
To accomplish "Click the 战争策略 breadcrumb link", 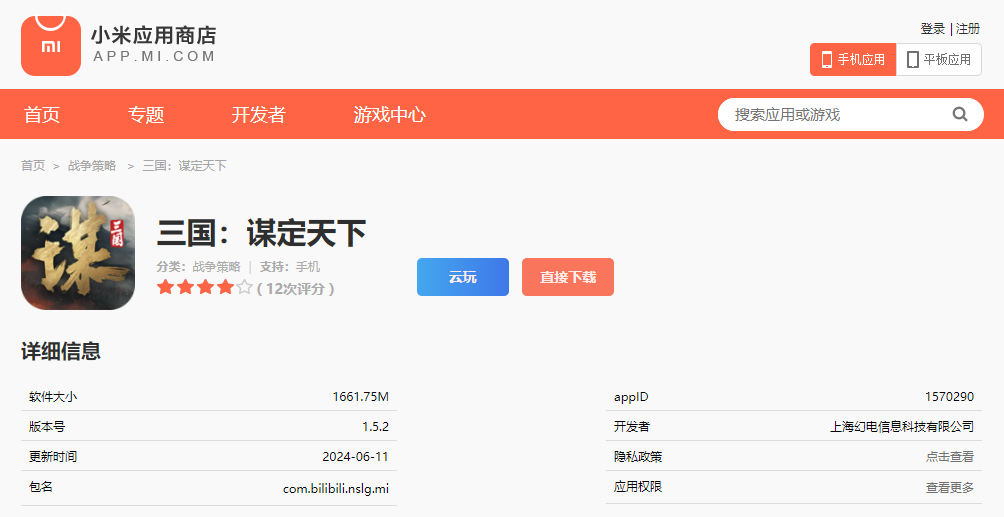I will [92, 166].
